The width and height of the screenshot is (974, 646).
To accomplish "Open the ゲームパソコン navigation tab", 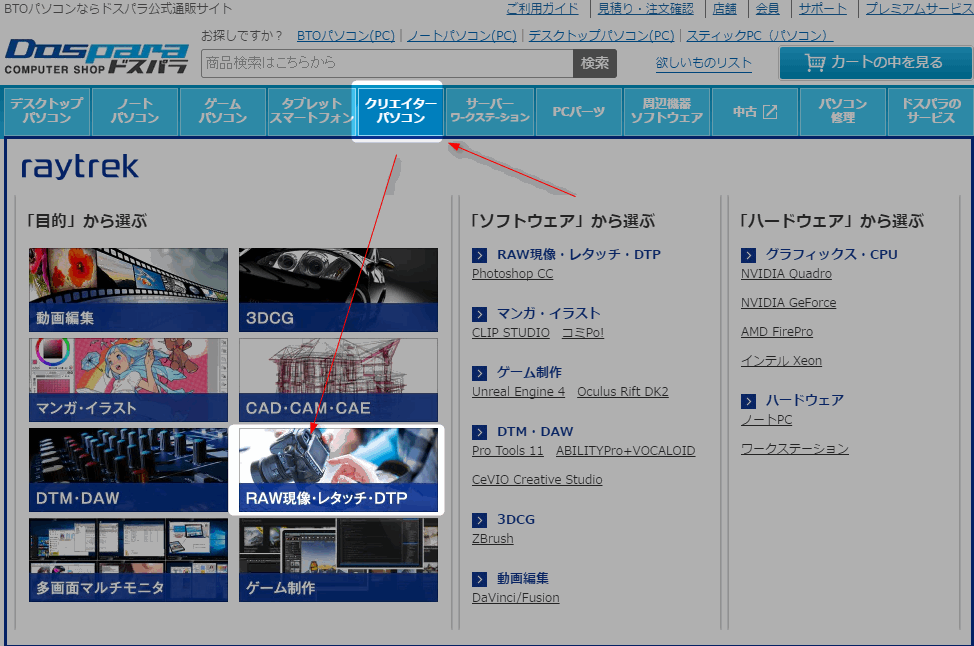I will 223,112.
